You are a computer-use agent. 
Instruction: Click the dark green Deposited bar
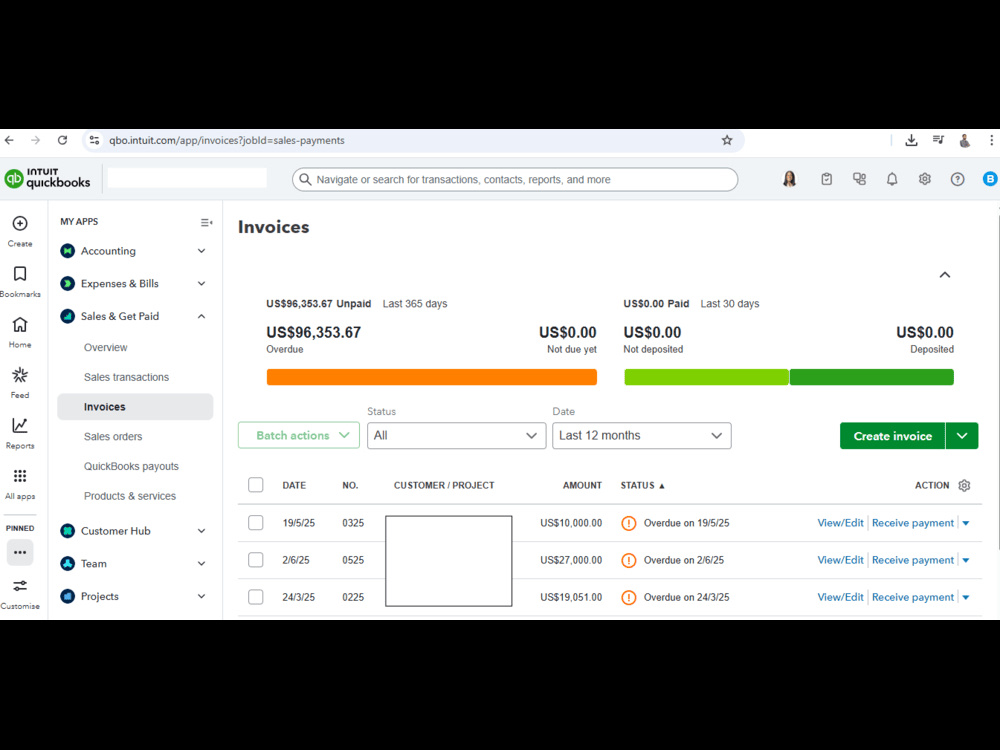pyautogui.click(x=872, y=377)
